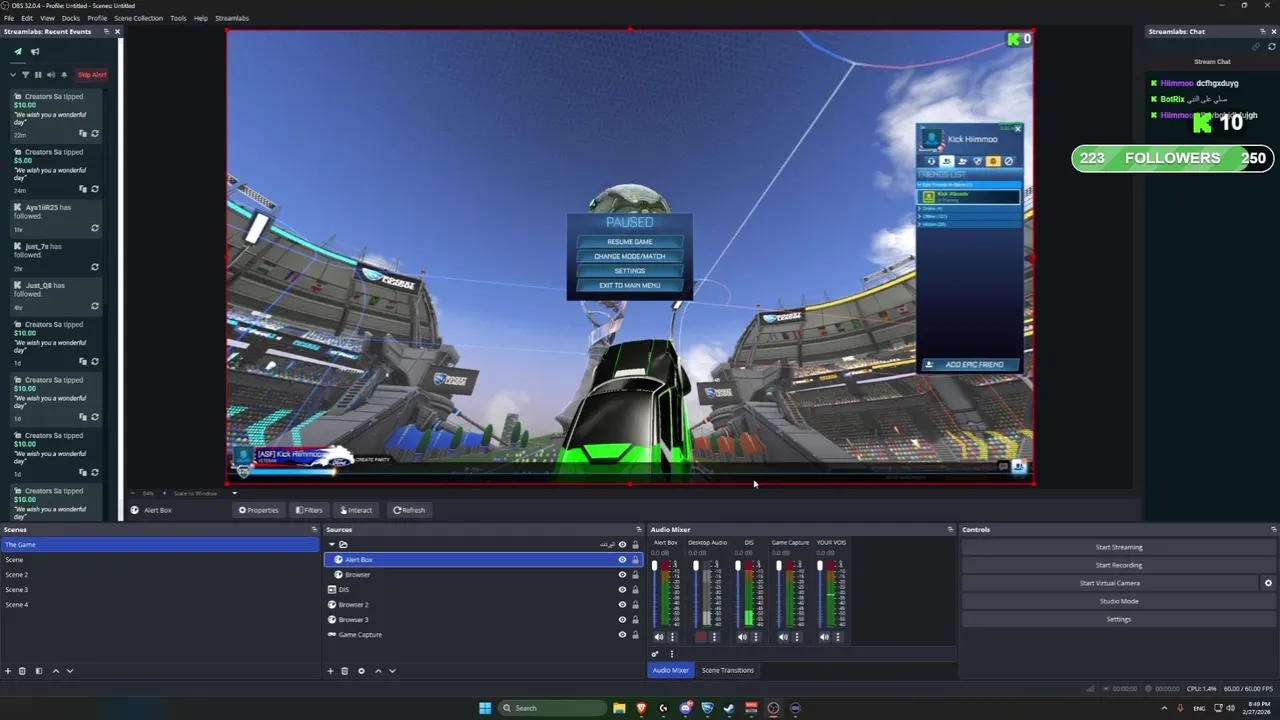Open advanced audio properties gears icon
This screenshot has width=1280, height=720.
656,654
